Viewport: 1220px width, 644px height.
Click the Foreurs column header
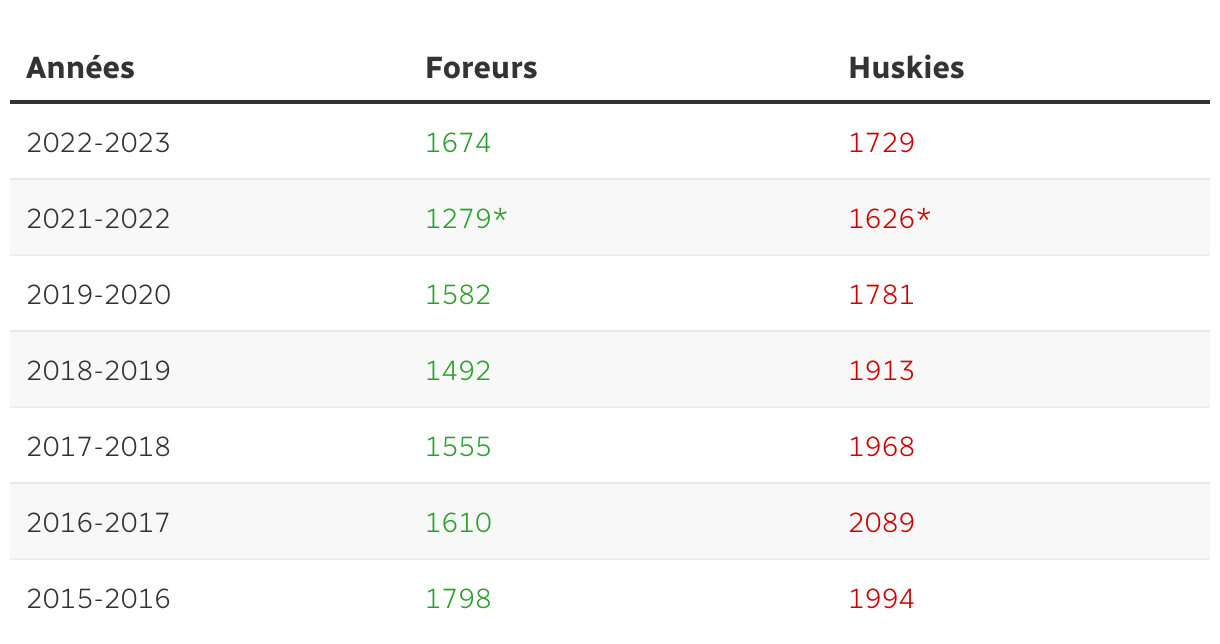point(481,68)
